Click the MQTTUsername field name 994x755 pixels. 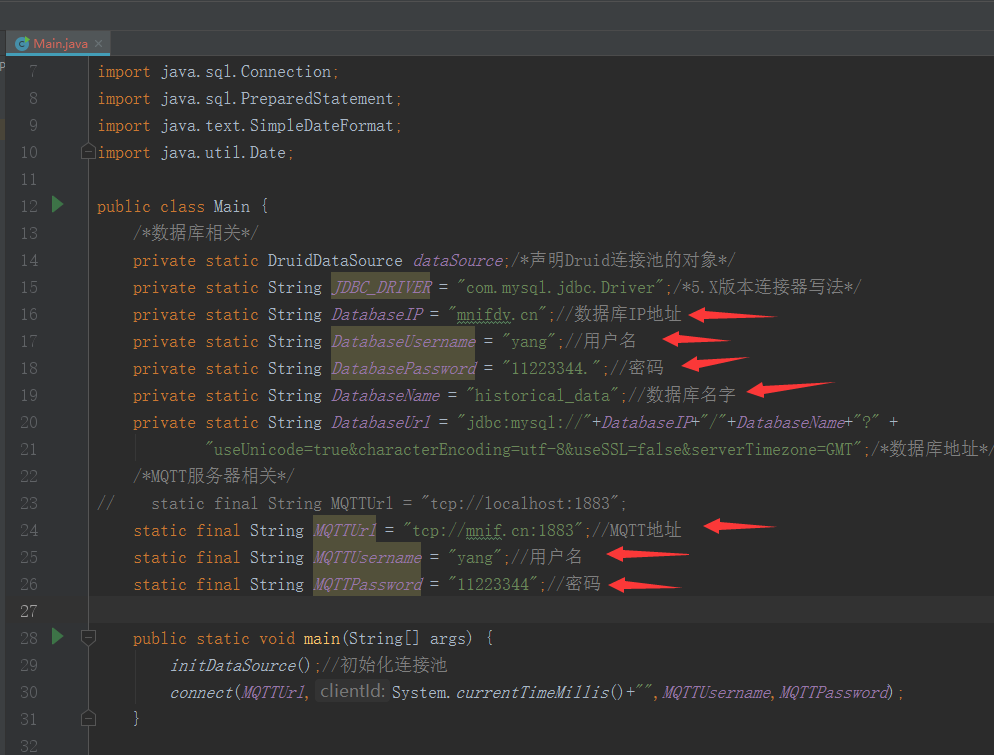368,557
